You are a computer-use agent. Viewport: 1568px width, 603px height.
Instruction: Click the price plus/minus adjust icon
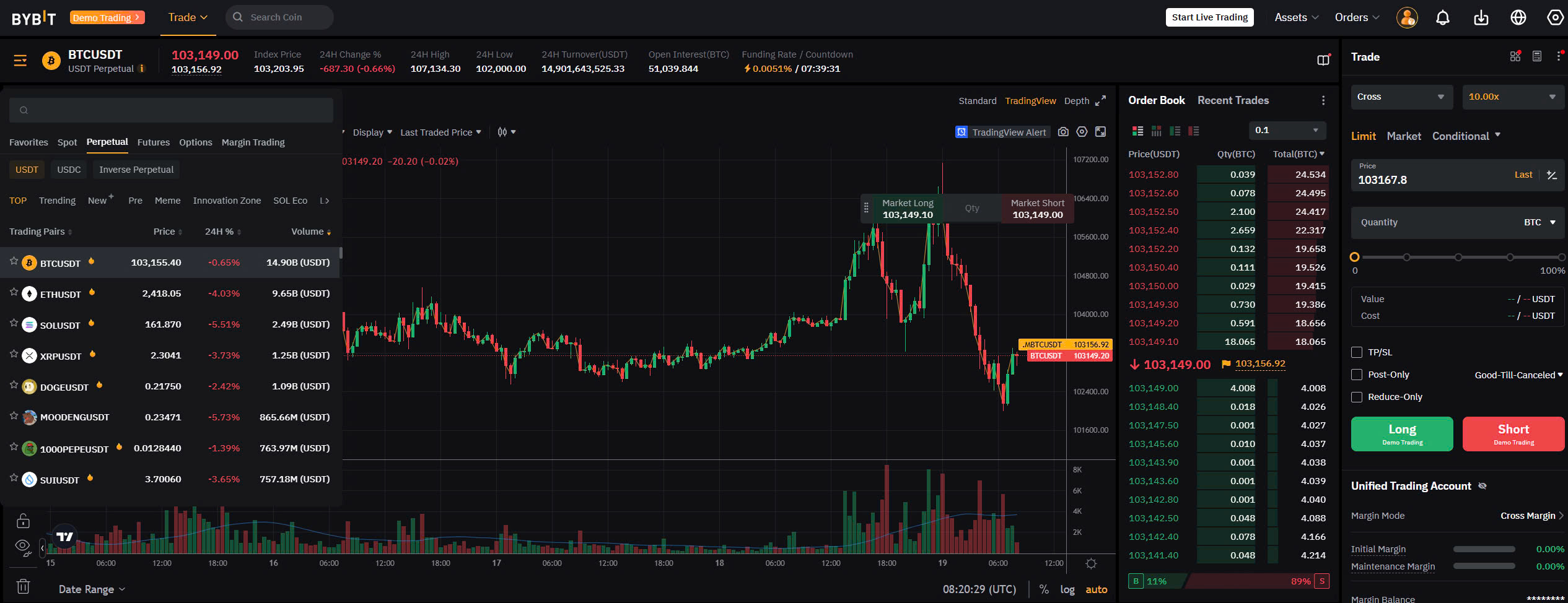click(1552, 175)
